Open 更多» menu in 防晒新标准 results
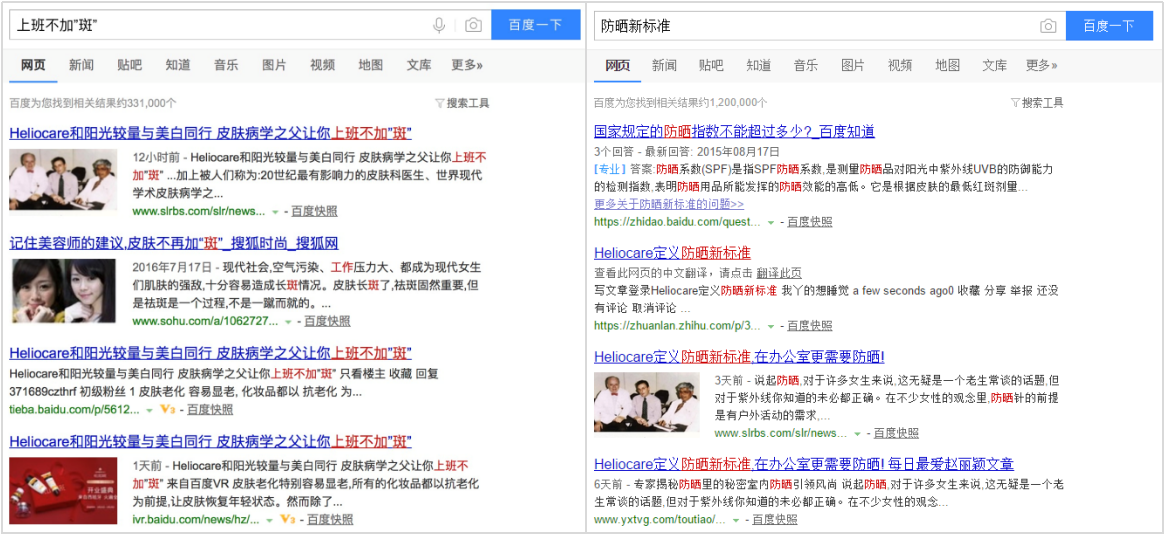1166x538 pixels. click(x=1041, y=66)
